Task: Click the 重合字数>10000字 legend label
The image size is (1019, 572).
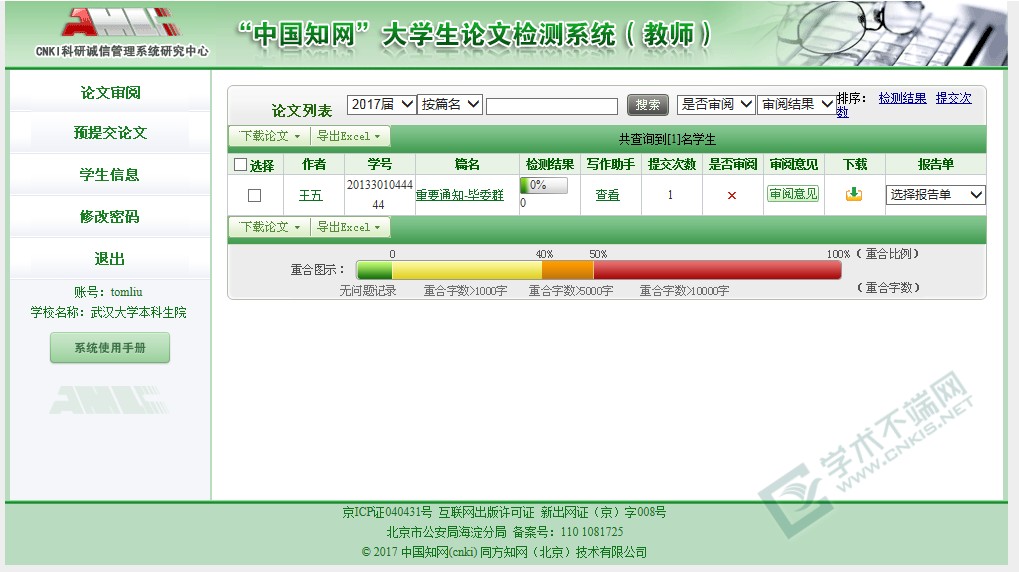Action: click(x=684, y=291)
